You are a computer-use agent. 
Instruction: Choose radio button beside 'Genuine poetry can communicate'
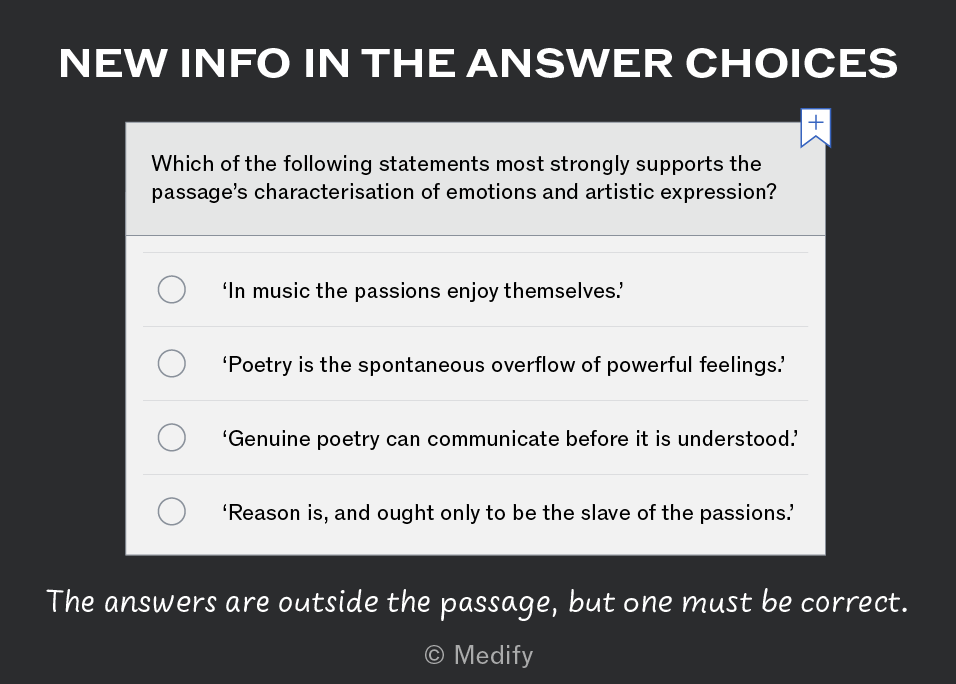[x=172, y=438]
